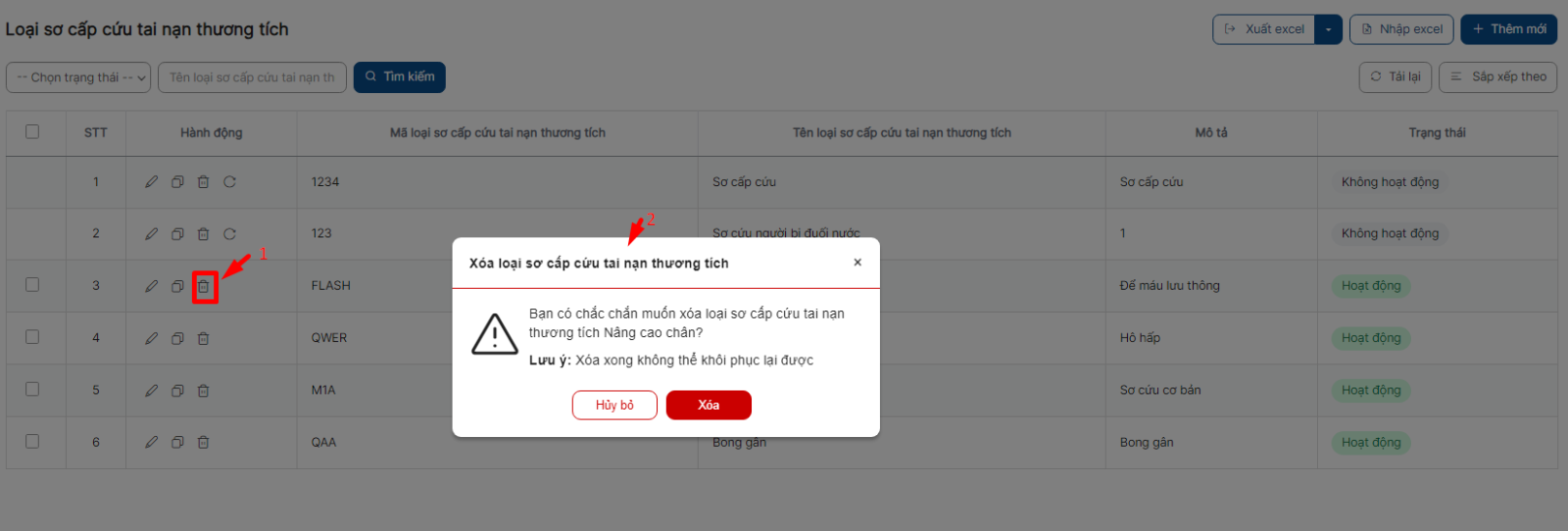The height and width of the screenshot is (531, 1568).
Task: Click the Mô tả column header
Action: (1210, 133)
